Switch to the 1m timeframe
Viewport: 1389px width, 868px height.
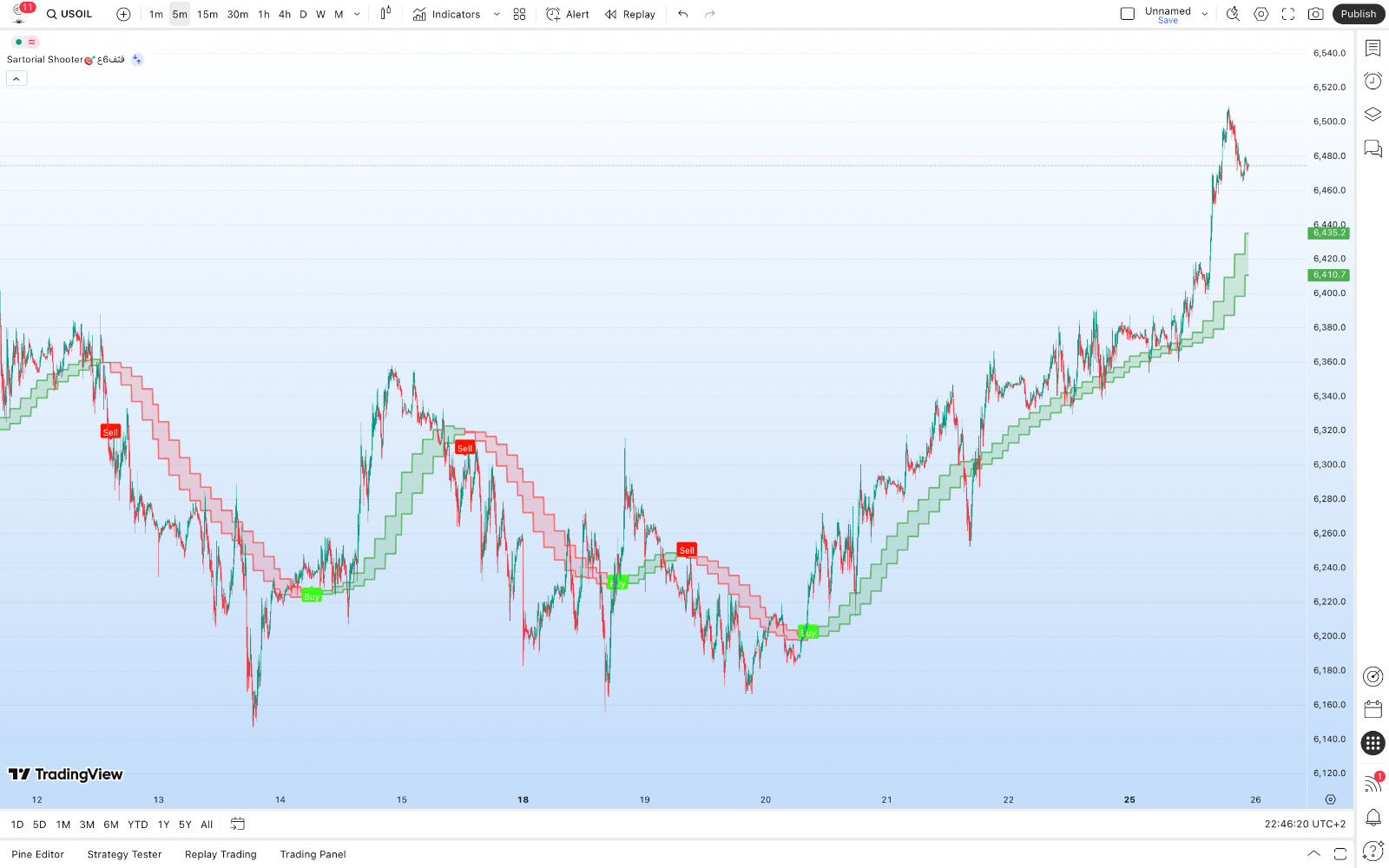point(155,14)
